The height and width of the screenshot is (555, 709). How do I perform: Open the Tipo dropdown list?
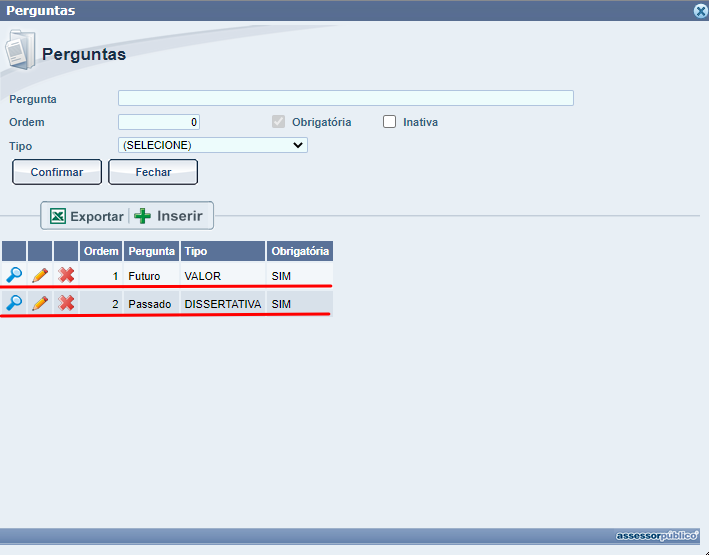(x=212, y=145)
